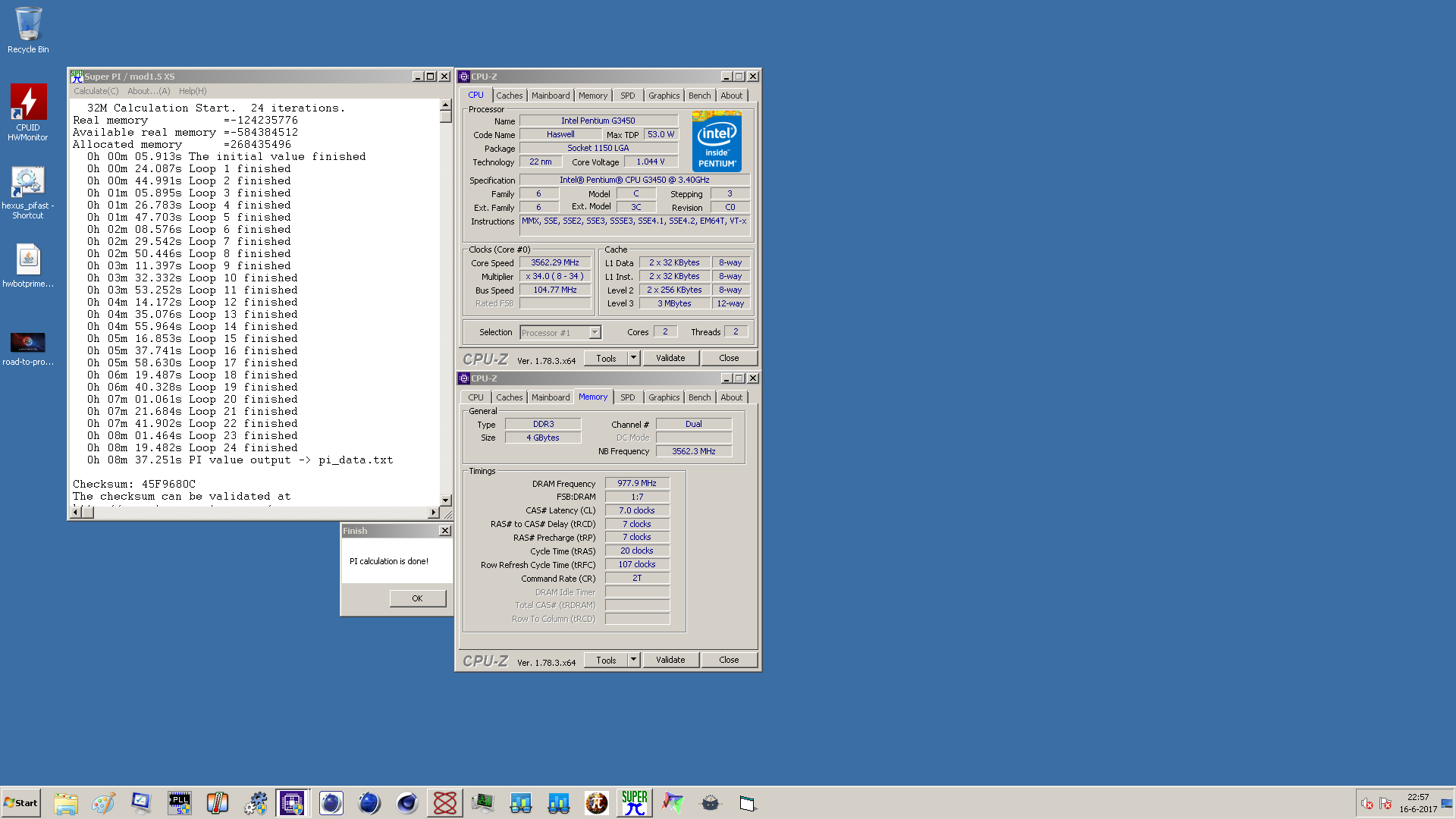Viewport: 1456px width, 819px height.
Task: Launch the fiery pi icon in taskbar
Action: [x=597, y=803]
